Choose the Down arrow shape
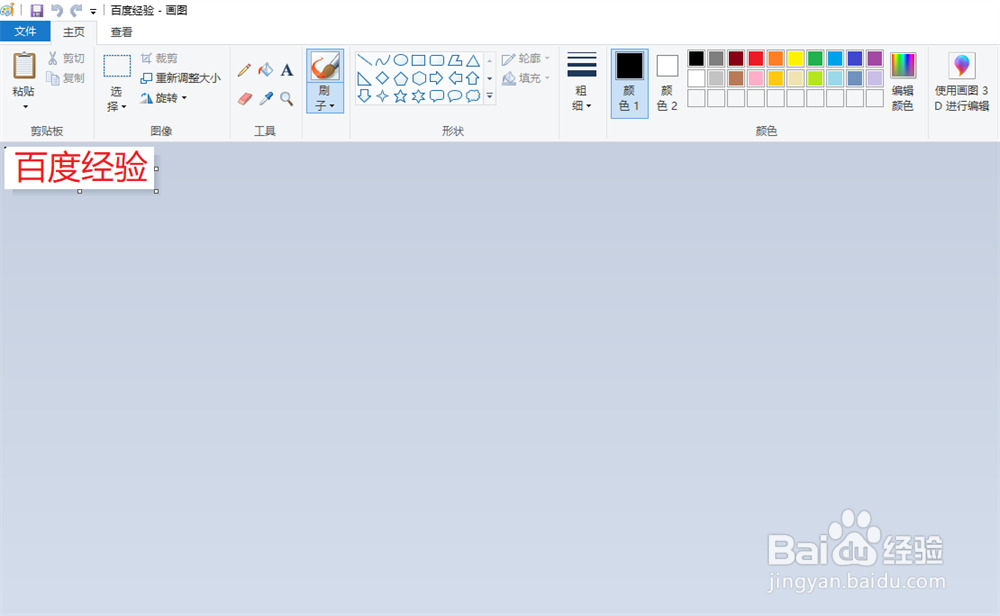The width and height of the screenshot is (1000, 616). [364, 96]
